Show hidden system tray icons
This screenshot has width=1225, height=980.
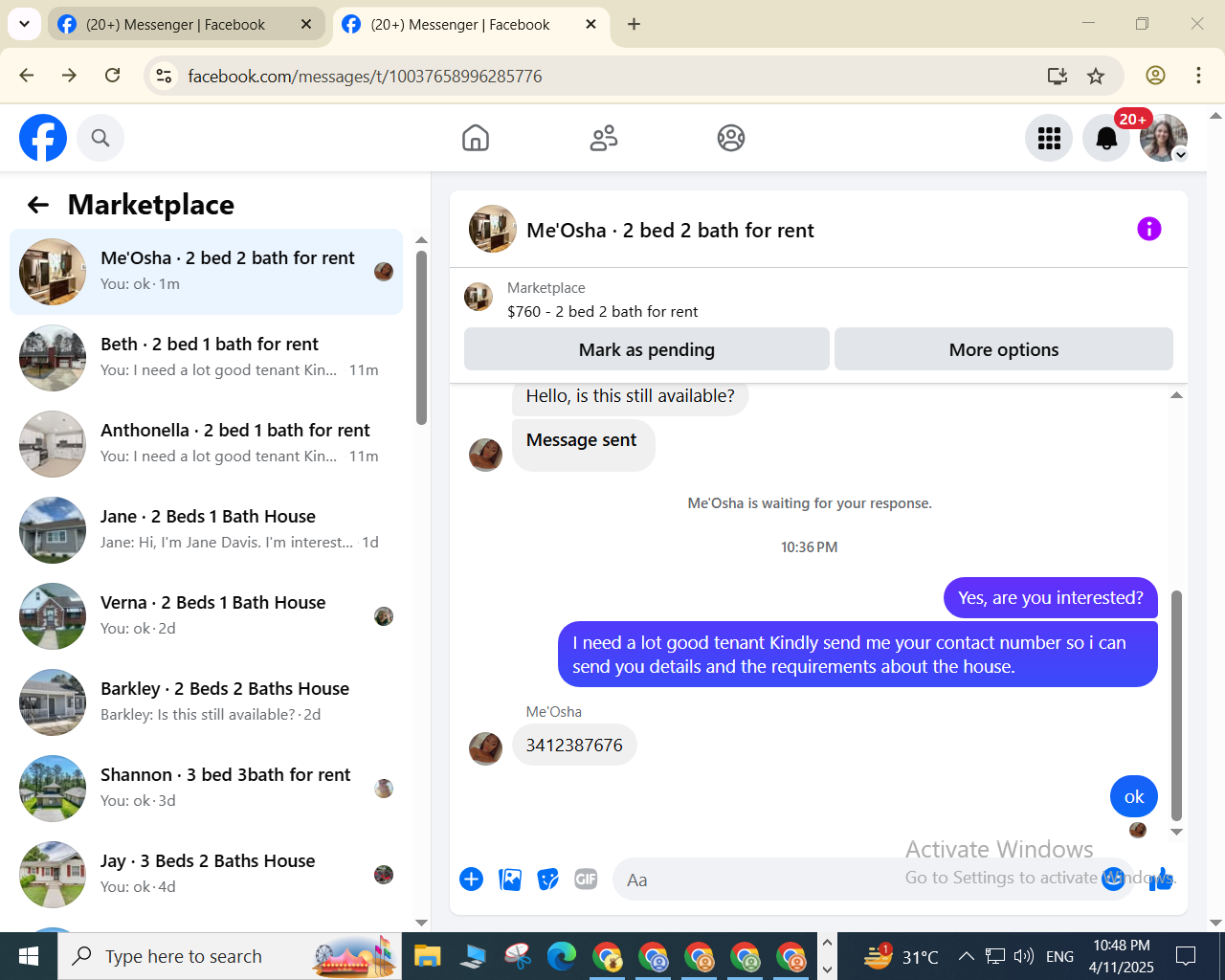coord(967,956)
